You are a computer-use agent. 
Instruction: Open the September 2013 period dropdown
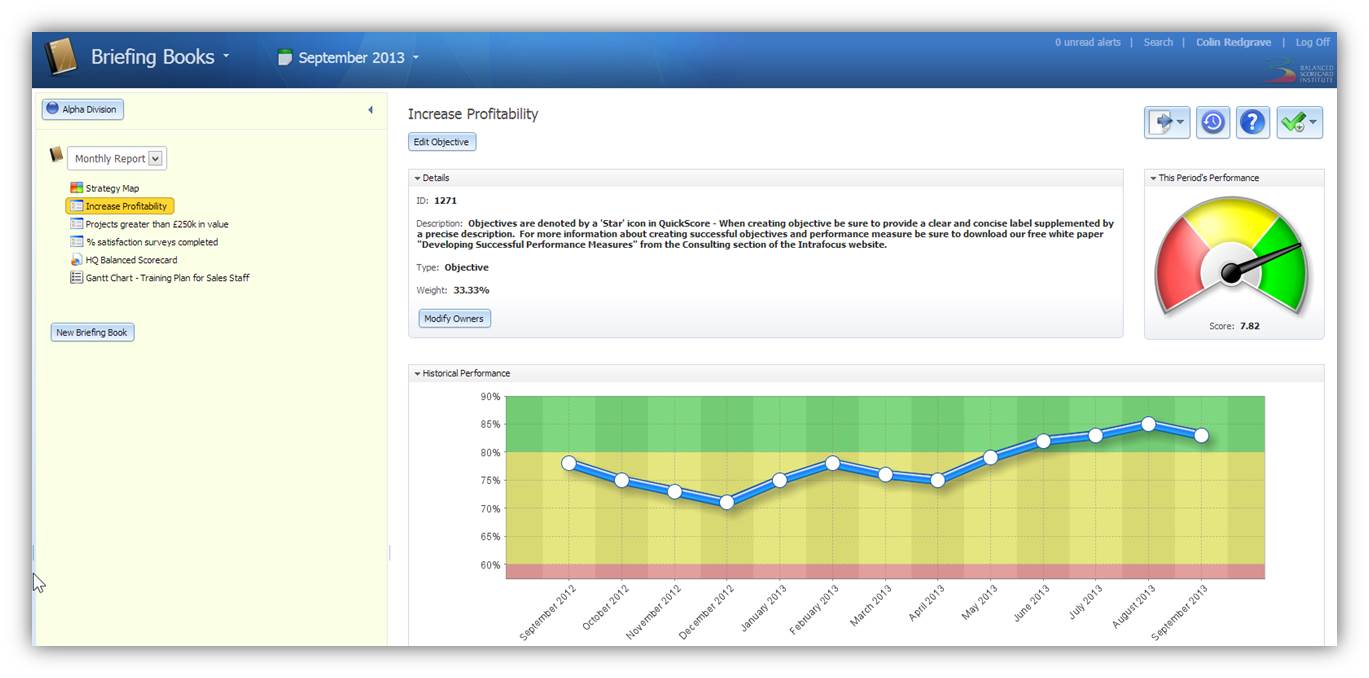348,58
